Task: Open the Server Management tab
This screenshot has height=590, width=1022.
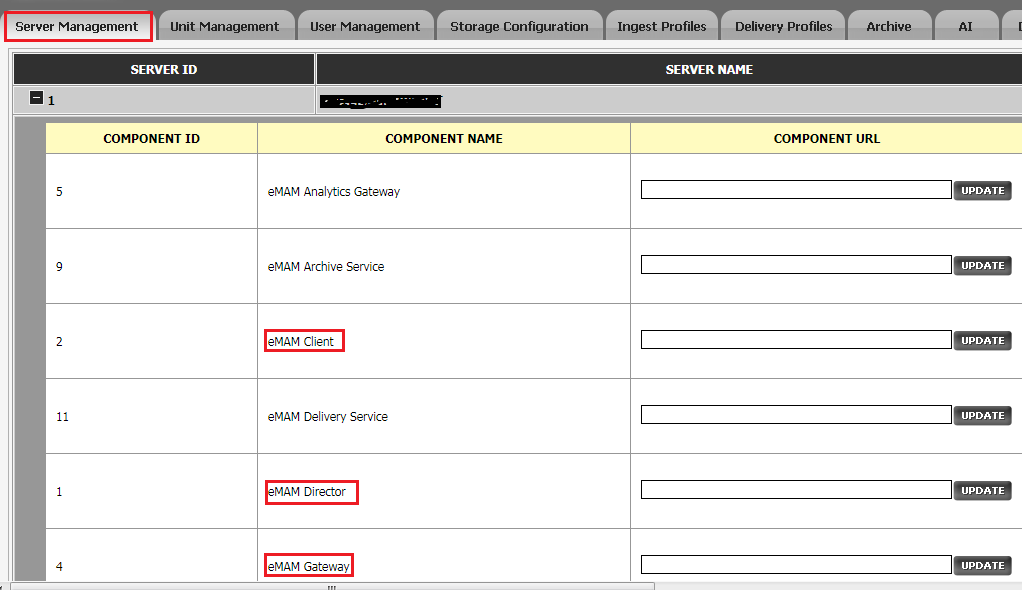Action: [x=78, y=27]
